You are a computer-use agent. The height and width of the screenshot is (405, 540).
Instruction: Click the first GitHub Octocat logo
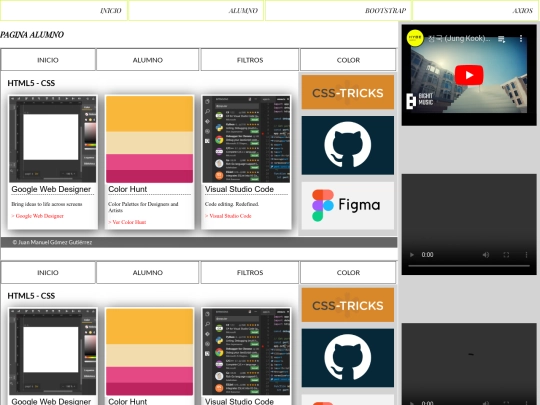pos(348,145)
